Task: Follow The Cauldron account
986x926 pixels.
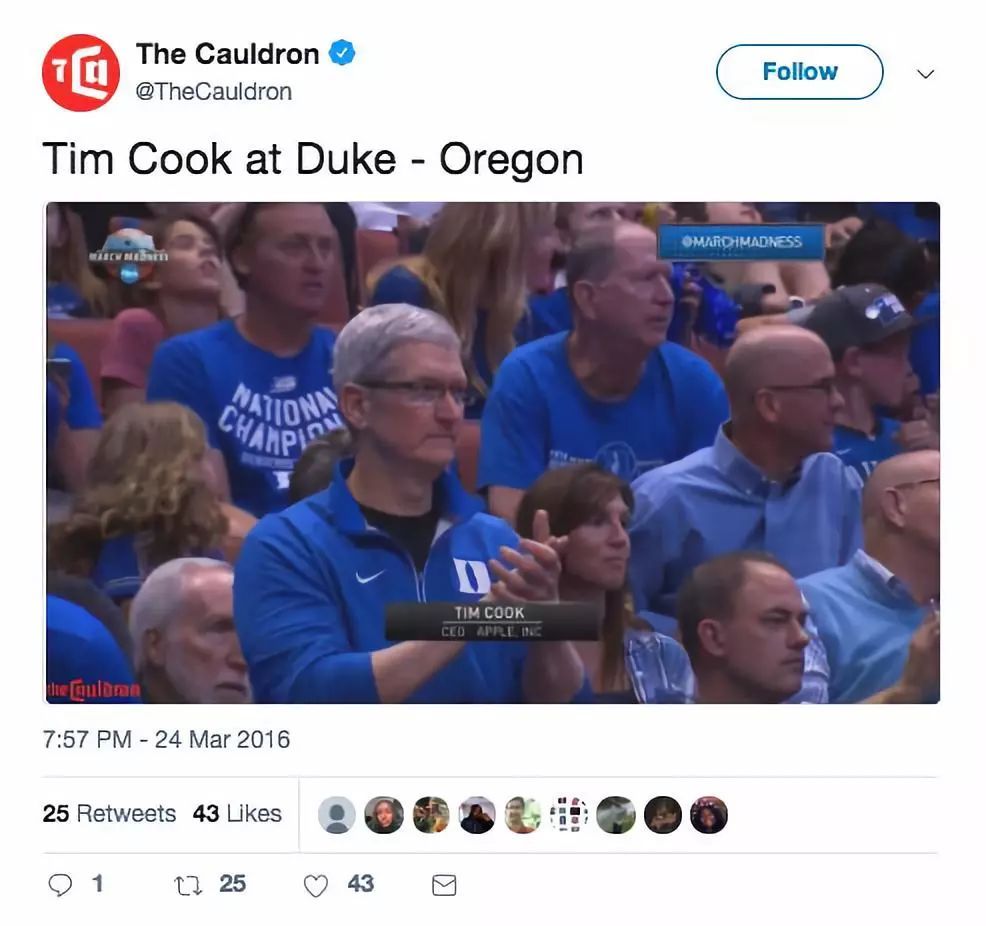Action: coord(799,72)
